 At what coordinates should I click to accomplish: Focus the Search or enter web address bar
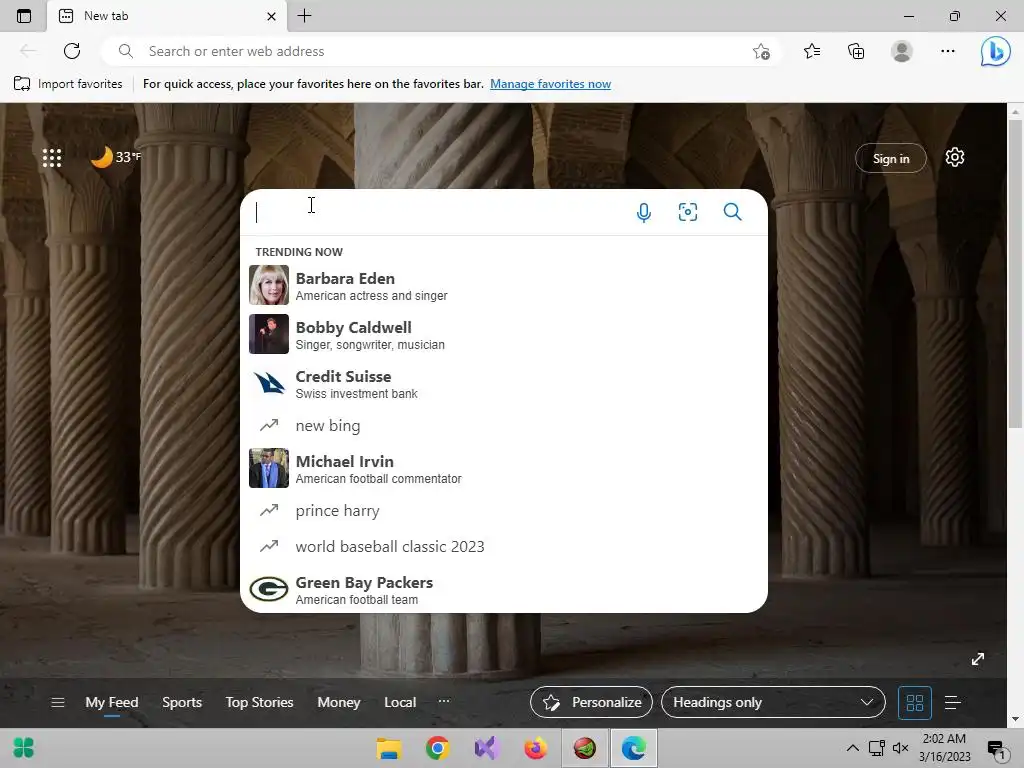click(x=439, y=51)
